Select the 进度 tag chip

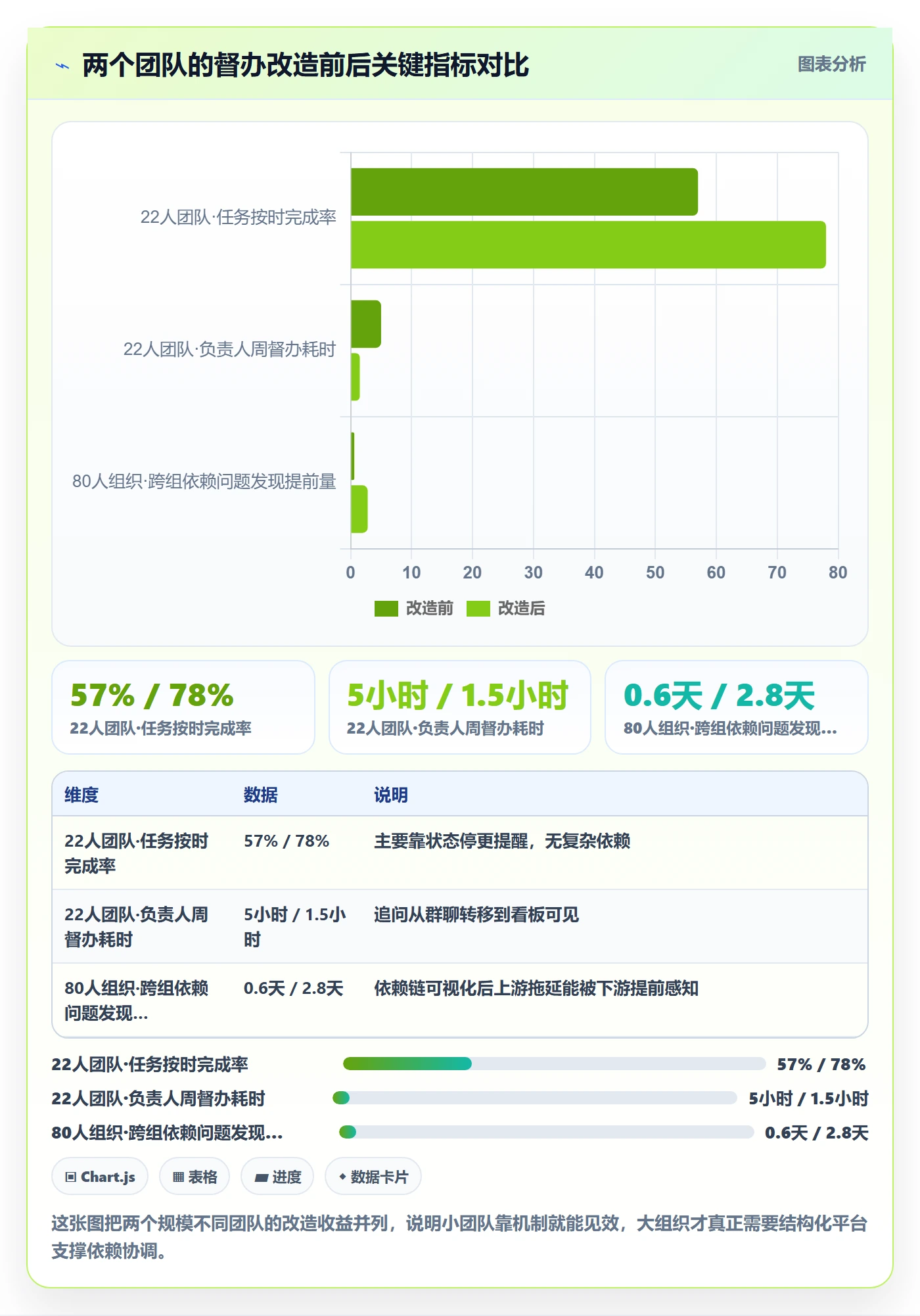pos(277,1177)
